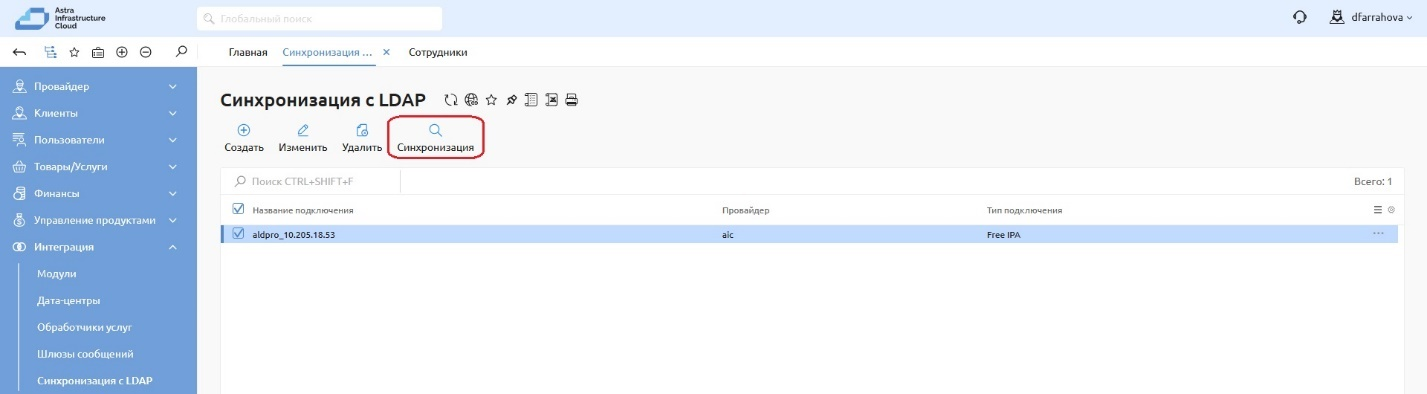Screen dimensions: 1427x394
Task: Switch to the Сотрудники tab
Action: 438,52
